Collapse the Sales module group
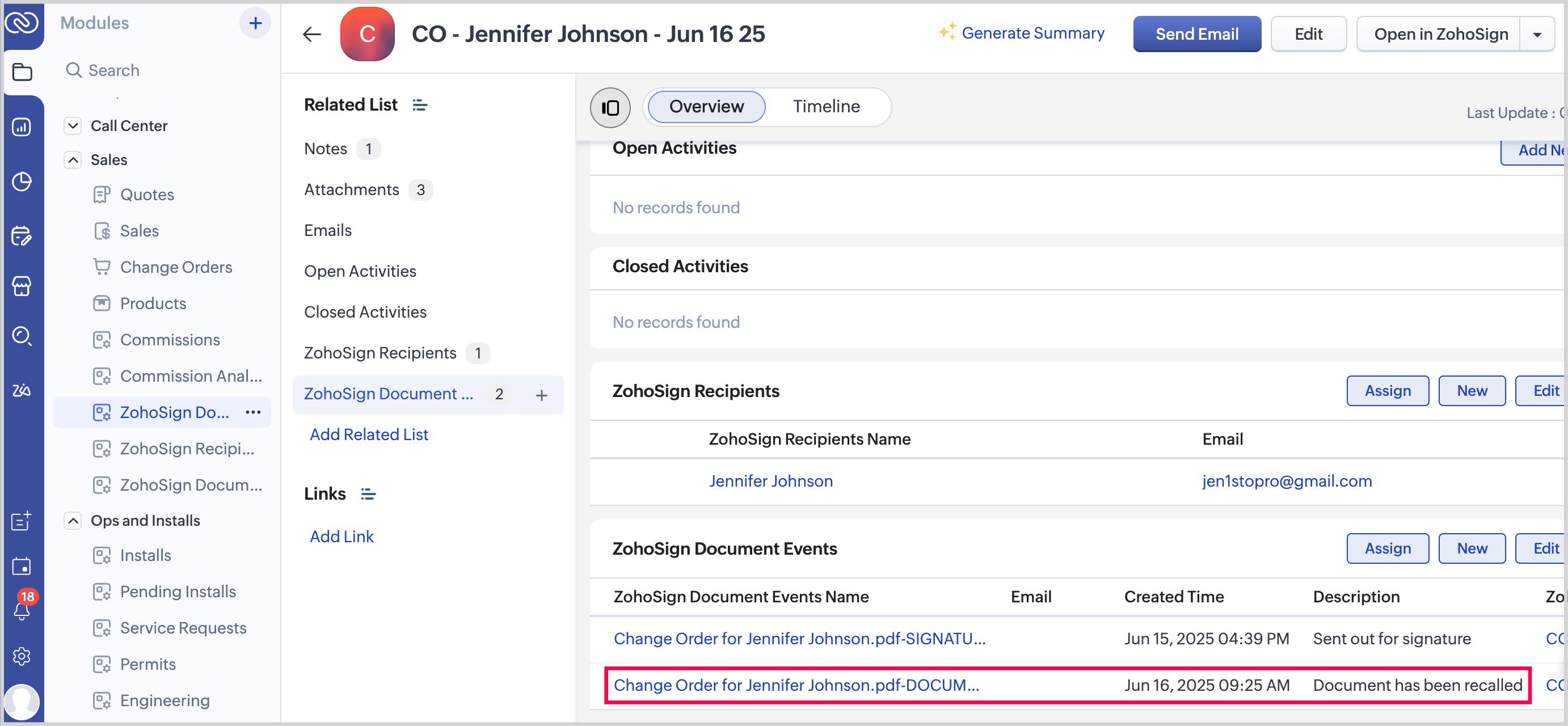 (73, 160)
